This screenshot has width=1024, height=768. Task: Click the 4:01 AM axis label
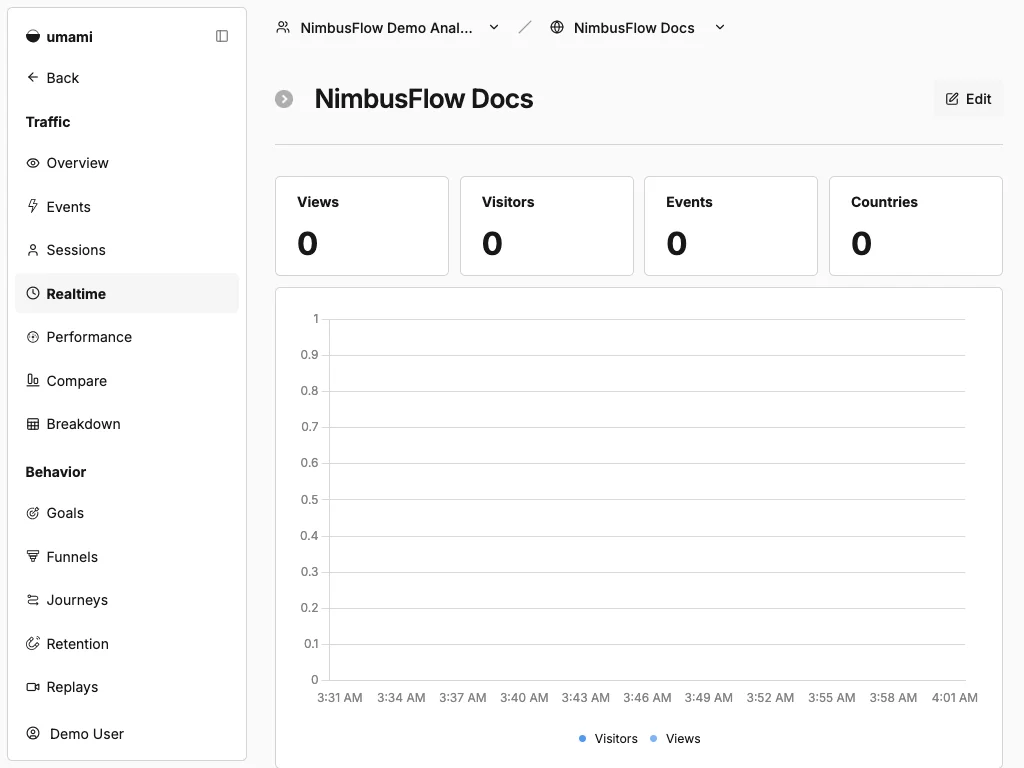coord(955,697)
